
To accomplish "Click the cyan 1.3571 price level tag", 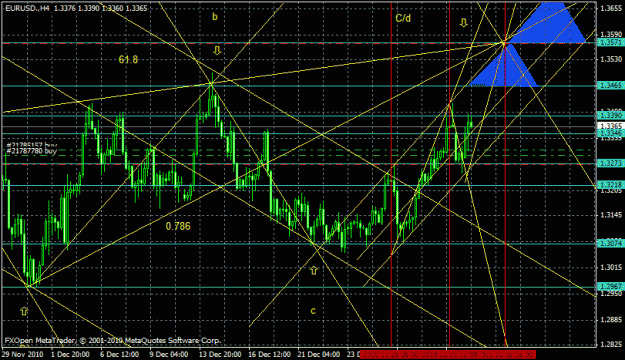I will (x=610, y=42).
